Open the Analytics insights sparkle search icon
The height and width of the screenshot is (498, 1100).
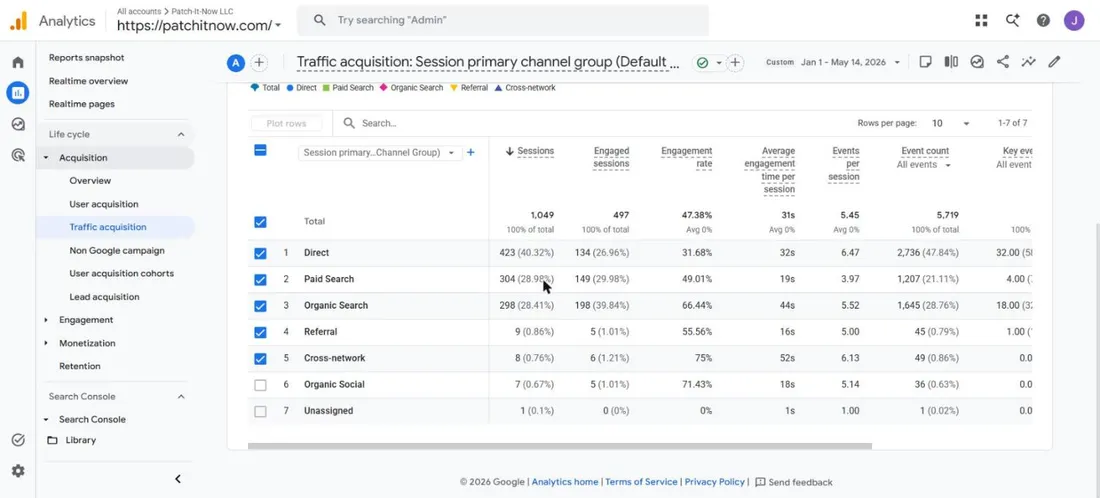click(x=1012, y=20)
